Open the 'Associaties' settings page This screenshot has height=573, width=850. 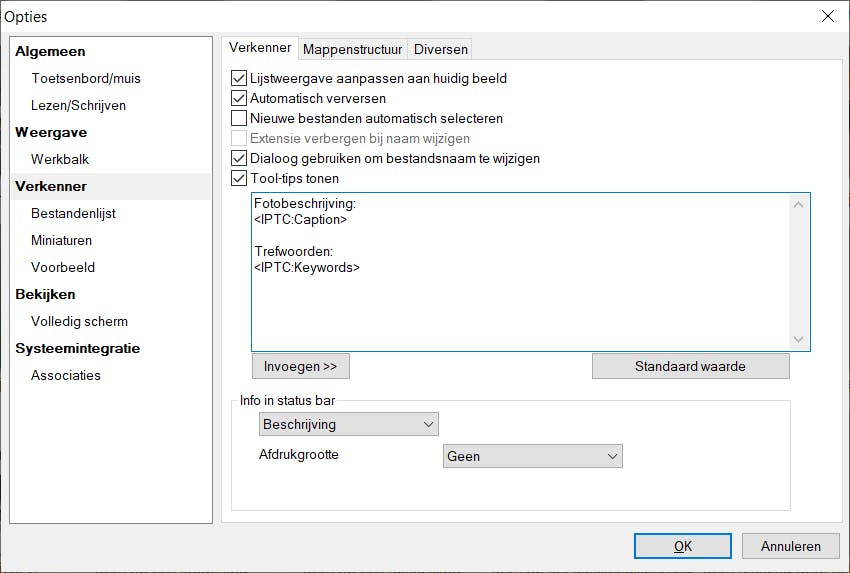(66, 375)
